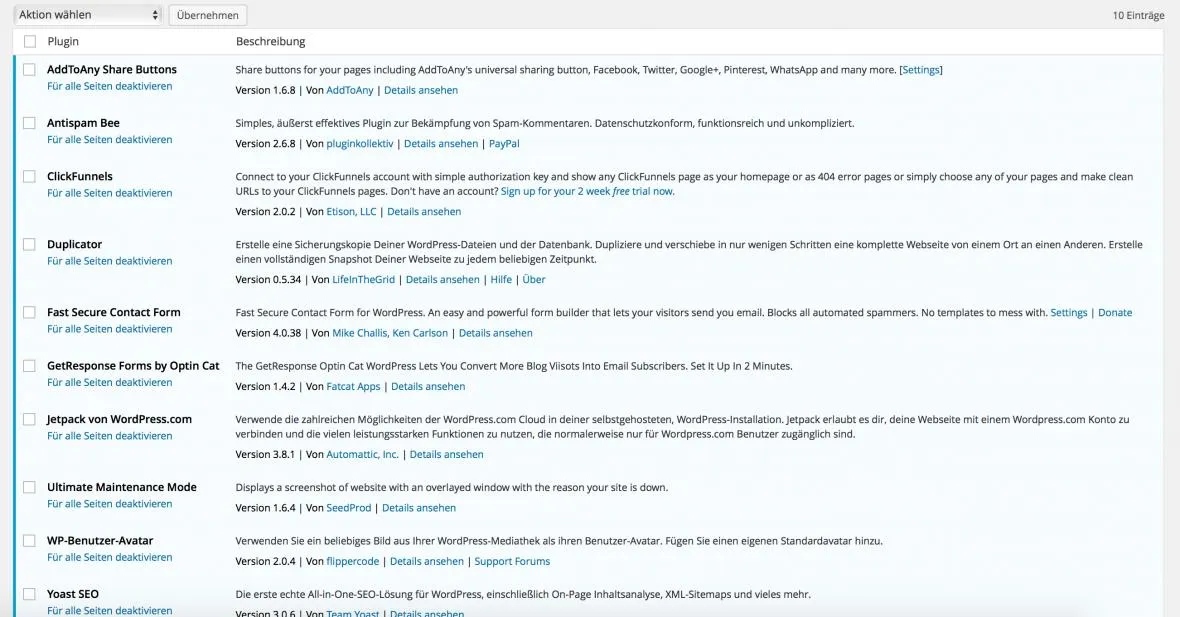
Task: Open the Duplicator Über link
Action: 534,279
